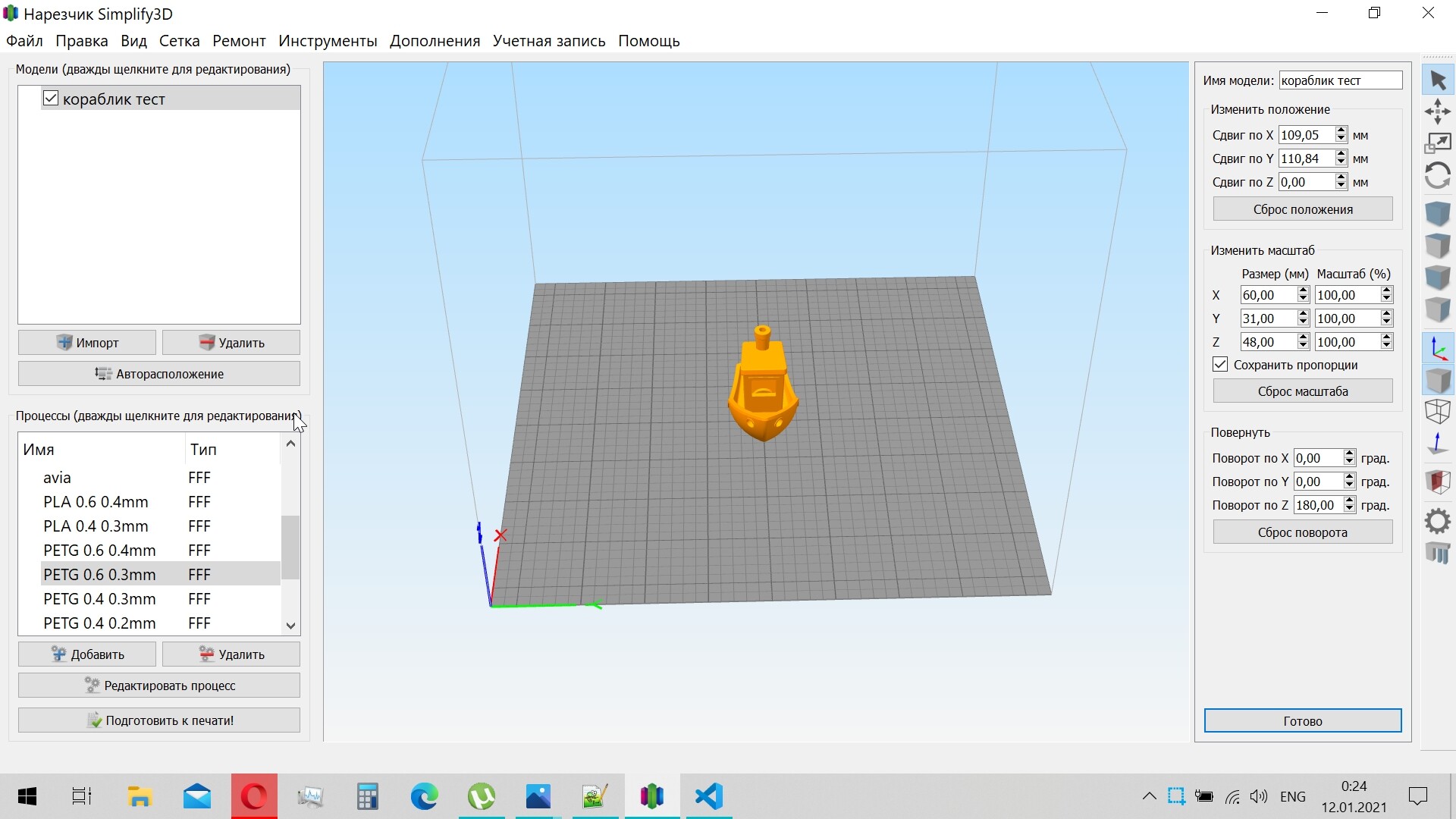The height and width of the screenshot is (819, 1456).
Task: Open the Ремонт menu
Action: 239,41
